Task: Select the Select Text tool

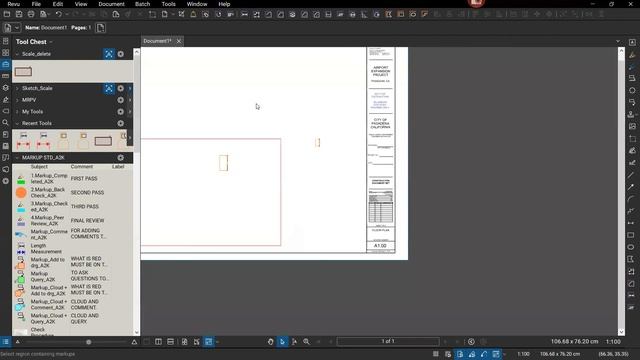Action: (294, 342)
